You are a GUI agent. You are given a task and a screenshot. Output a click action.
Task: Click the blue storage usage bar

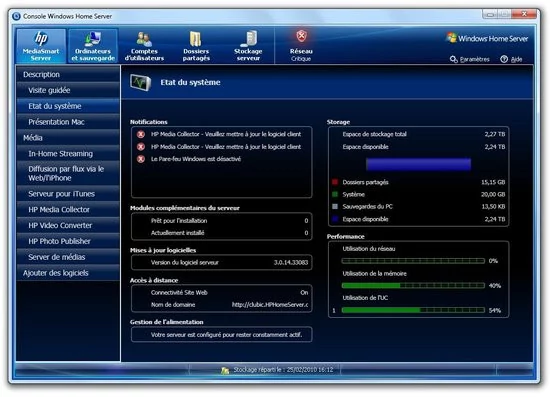[x=418, y=164]
